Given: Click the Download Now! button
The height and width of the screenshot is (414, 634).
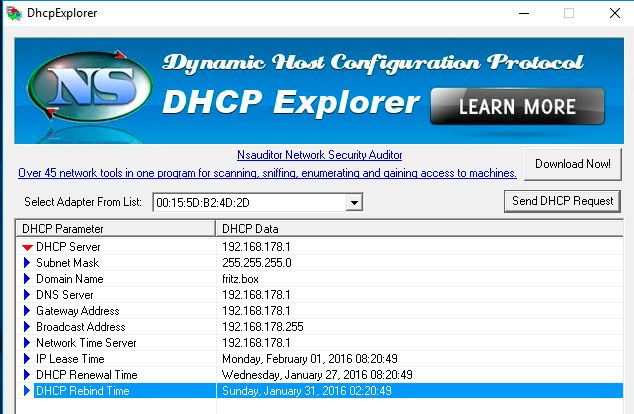Looking at the screenshot, I should point(573,164).
